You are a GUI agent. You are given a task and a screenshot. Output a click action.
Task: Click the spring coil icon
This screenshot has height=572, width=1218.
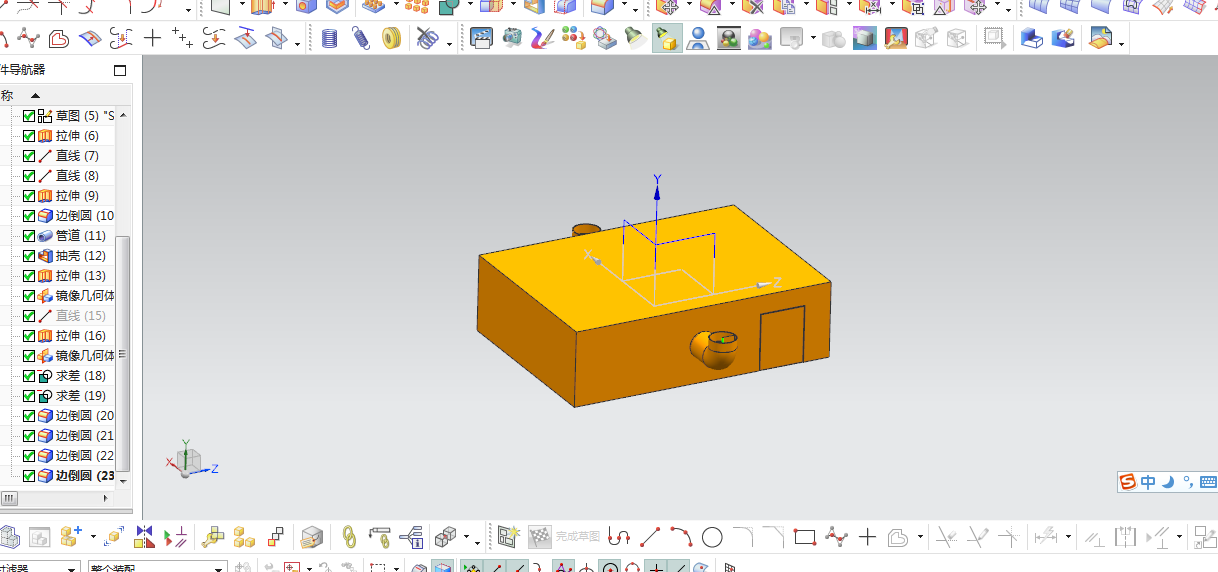click(x=362, y=39)
